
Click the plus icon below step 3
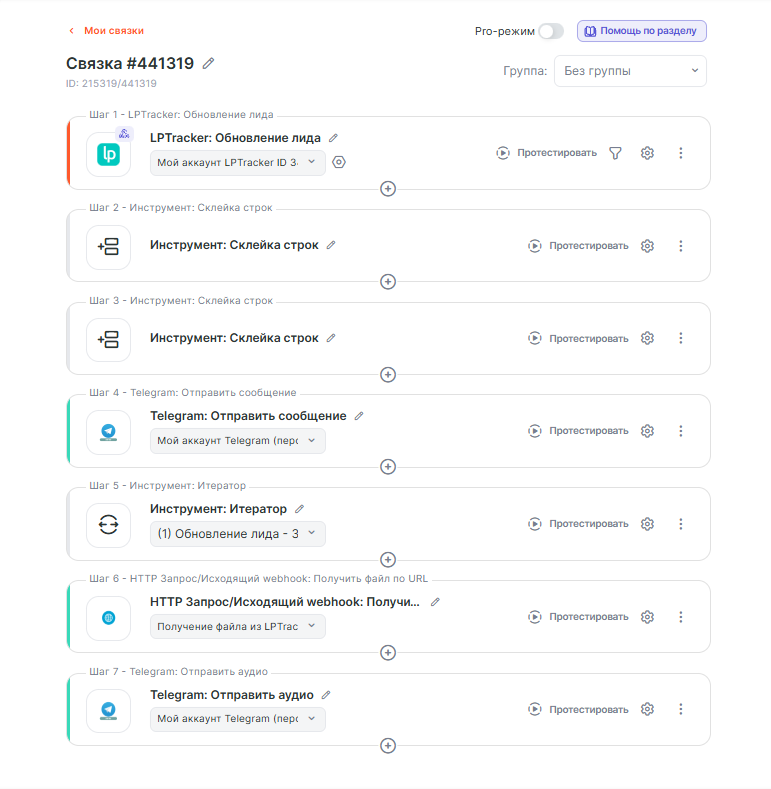click(x=388, y=374)
